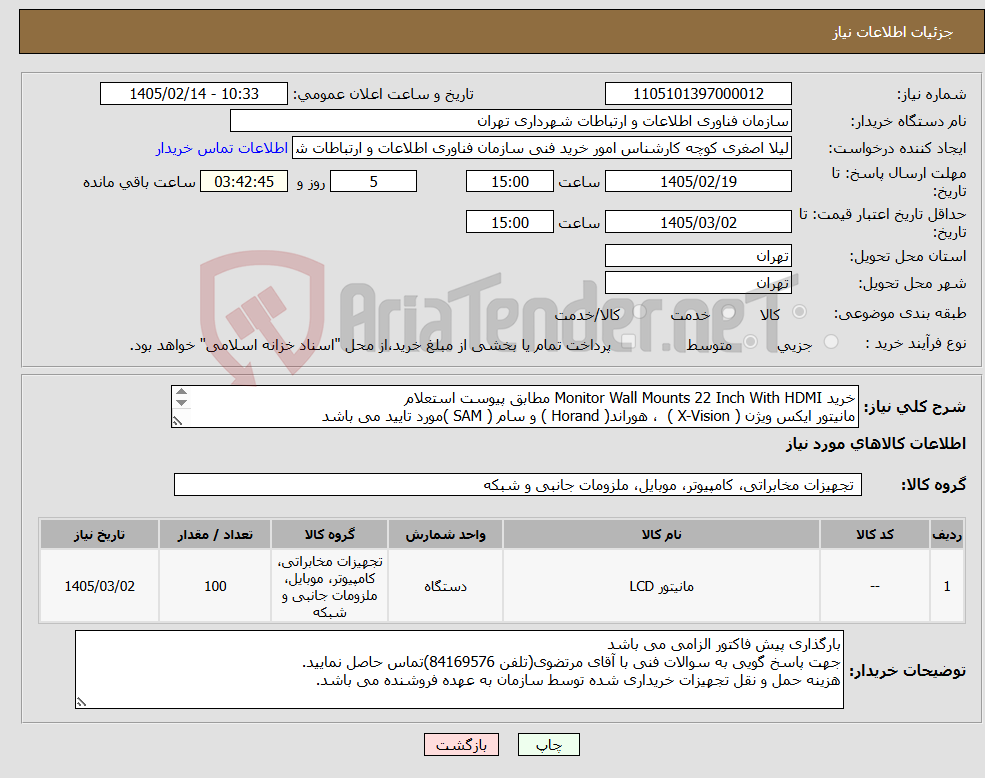Click the price validity time field 15:00
Image resolution: width=985 pixels, height=778 pixels.
tap(509, 222)
